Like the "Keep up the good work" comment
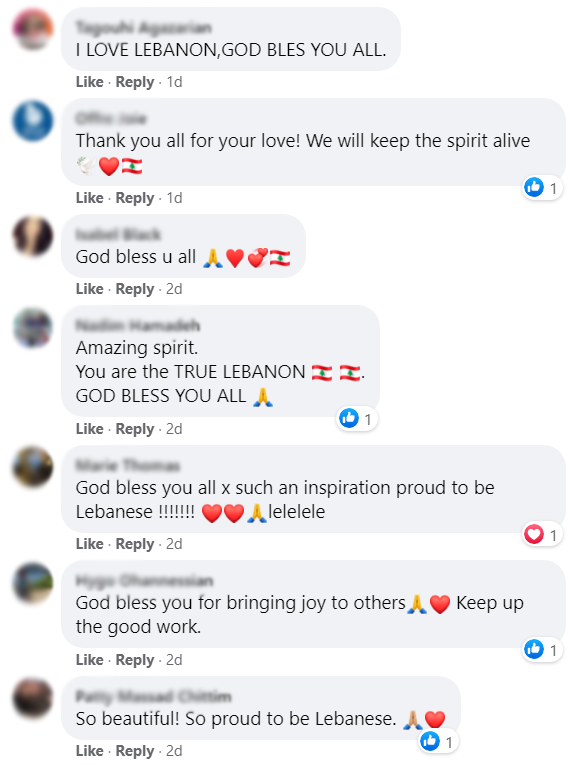The height and width of the screenshot is (765, 571). point(89,660)
